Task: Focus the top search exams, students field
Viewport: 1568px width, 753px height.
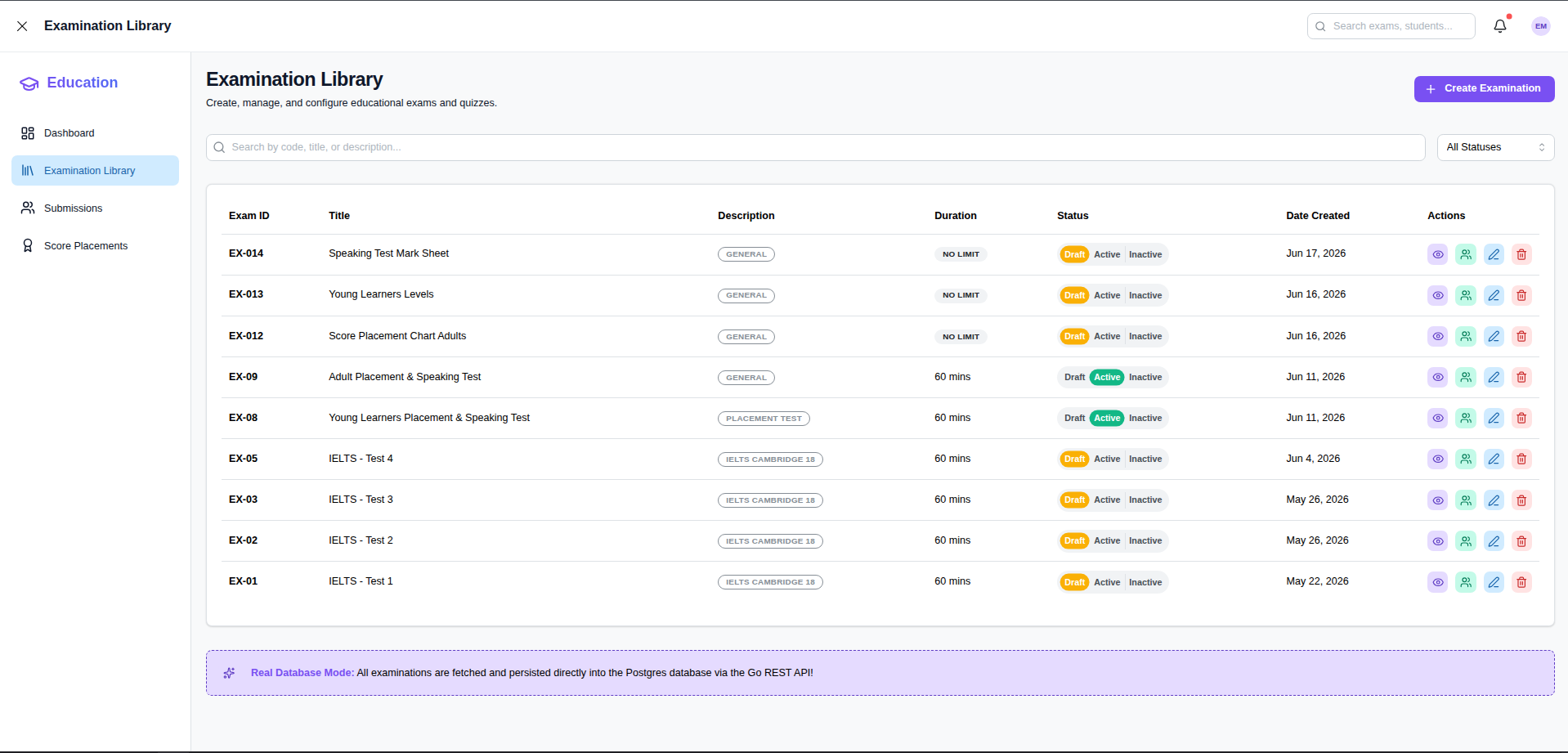Action: 1391,26
